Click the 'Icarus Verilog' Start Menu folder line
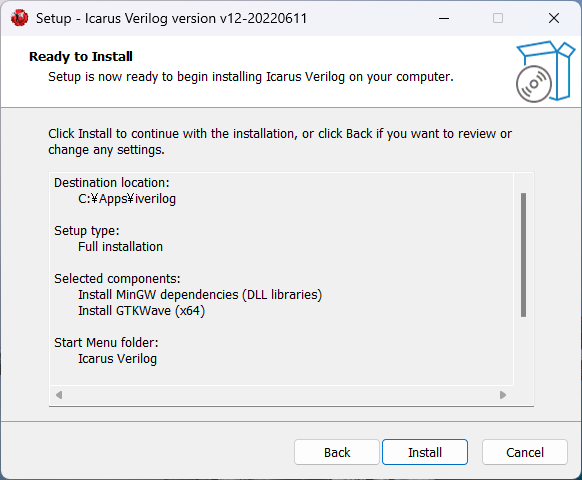This screenshot has height=480, width=582. [x=117, y=359]
